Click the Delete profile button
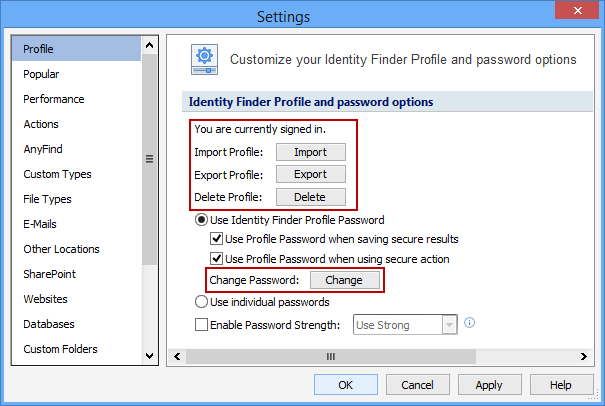The height and width of the screenshot is (406, 605). point(310,197)
